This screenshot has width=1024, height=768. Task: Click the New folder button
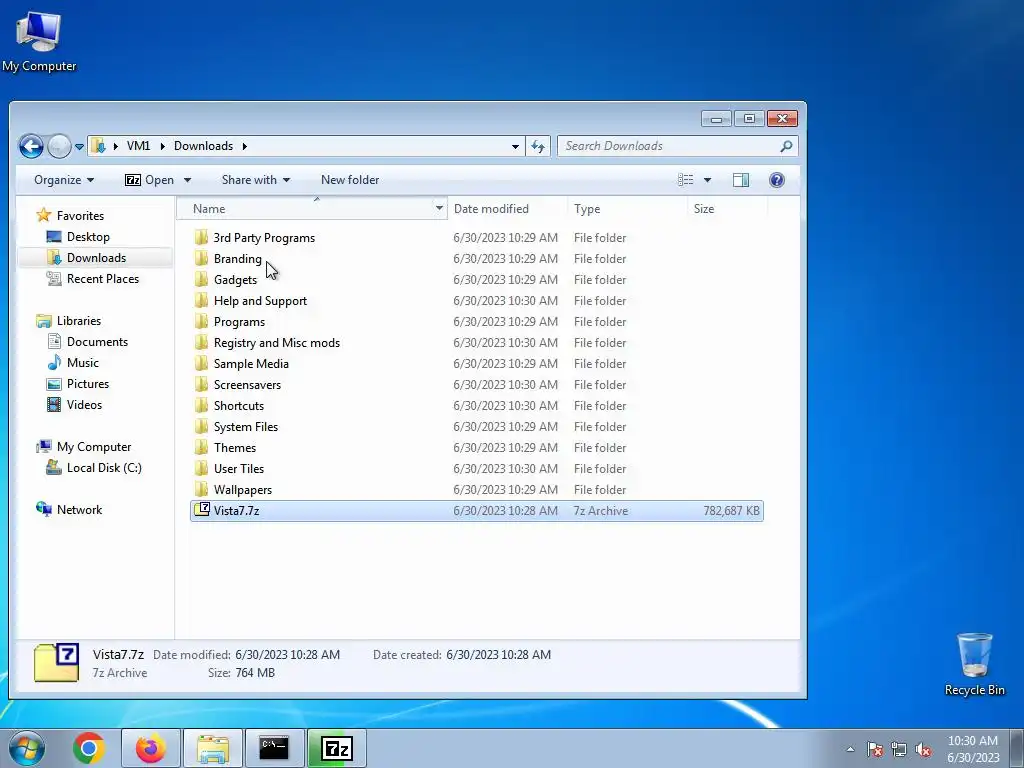click(x=350, y=180)
